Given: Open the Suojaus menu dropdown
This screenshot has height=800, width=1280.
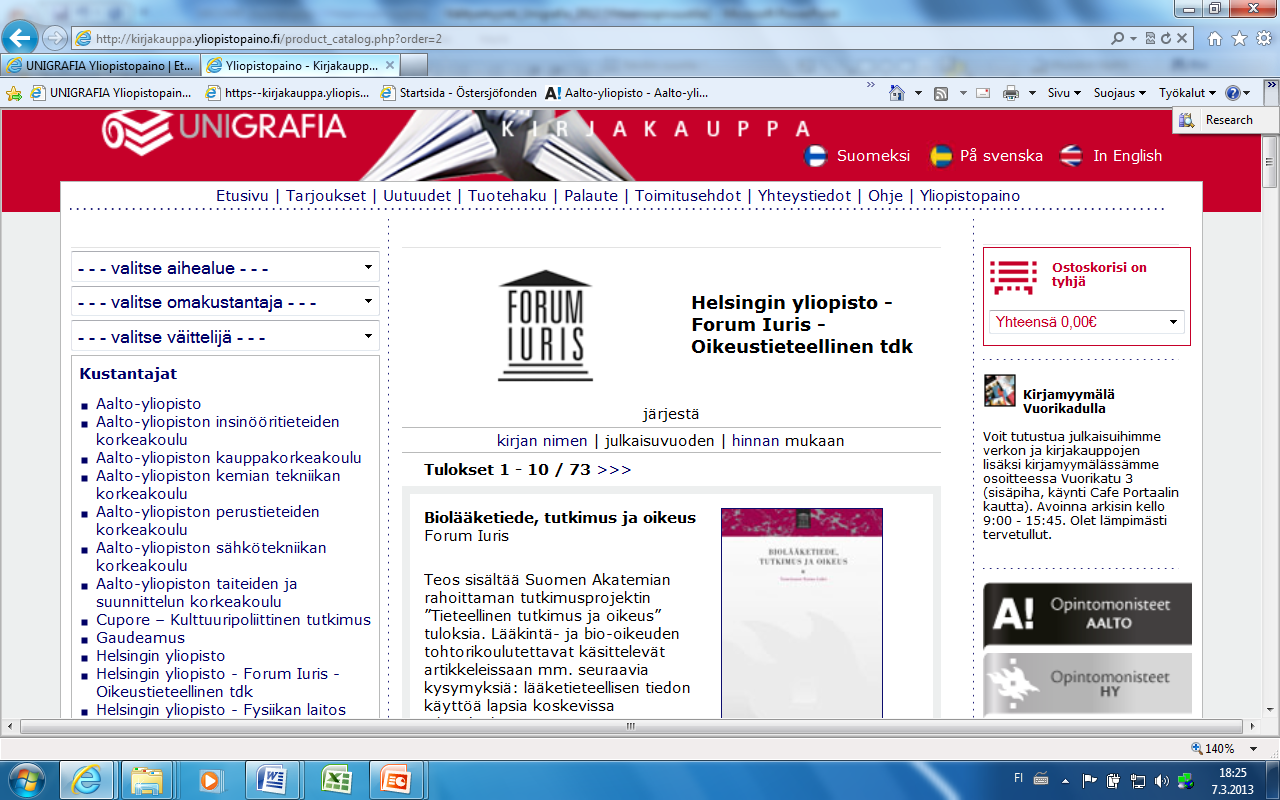Looking at the screenshot, I should (x=1120, y=93).
